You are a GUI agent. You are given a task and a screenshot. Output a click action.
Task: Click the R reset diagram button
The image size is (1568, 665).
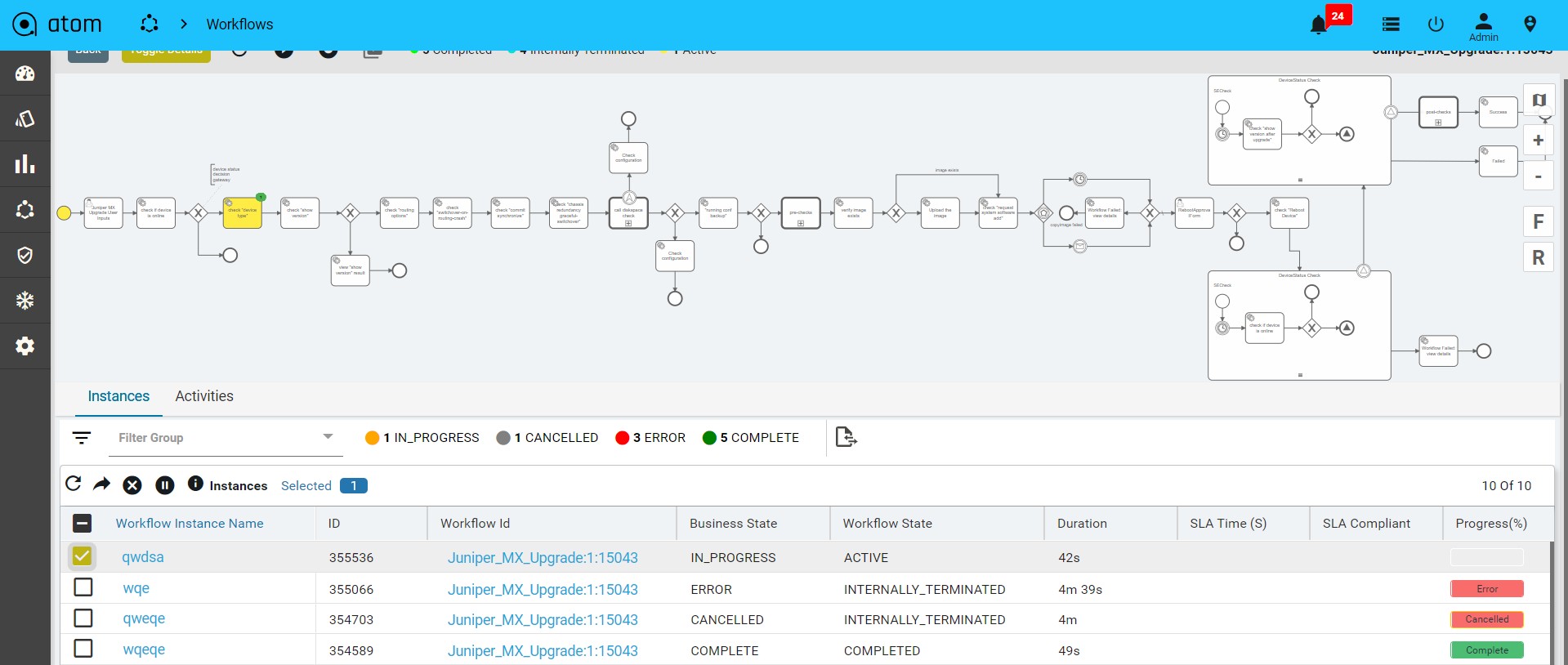coord(1539,257)
